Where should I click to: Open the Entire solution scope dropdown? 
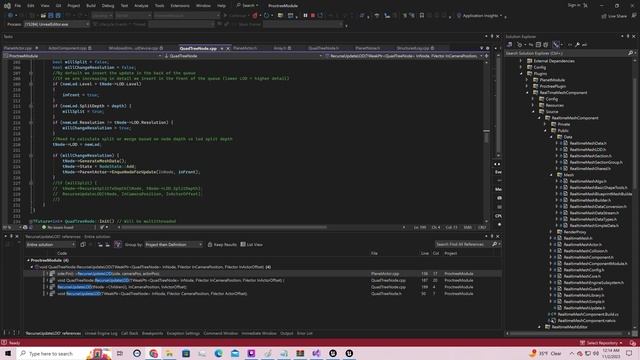click(51, 244)
